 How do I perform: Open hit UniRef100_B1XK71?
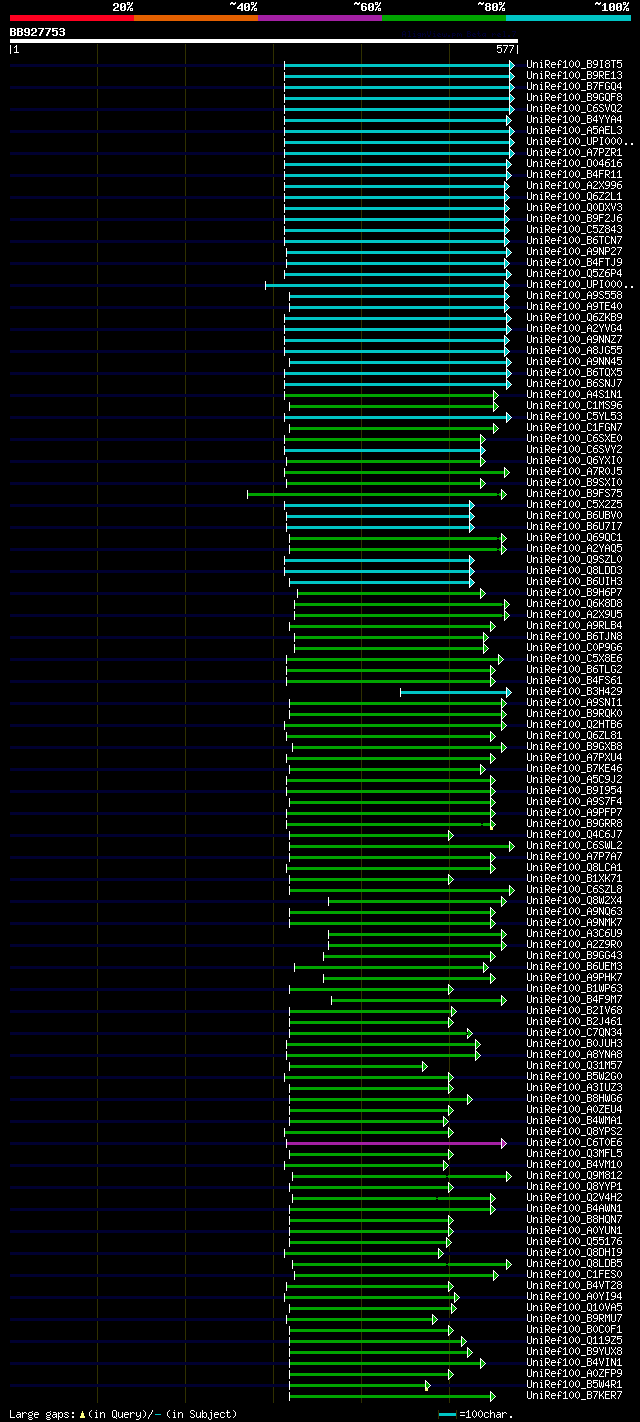pos(574,878)
